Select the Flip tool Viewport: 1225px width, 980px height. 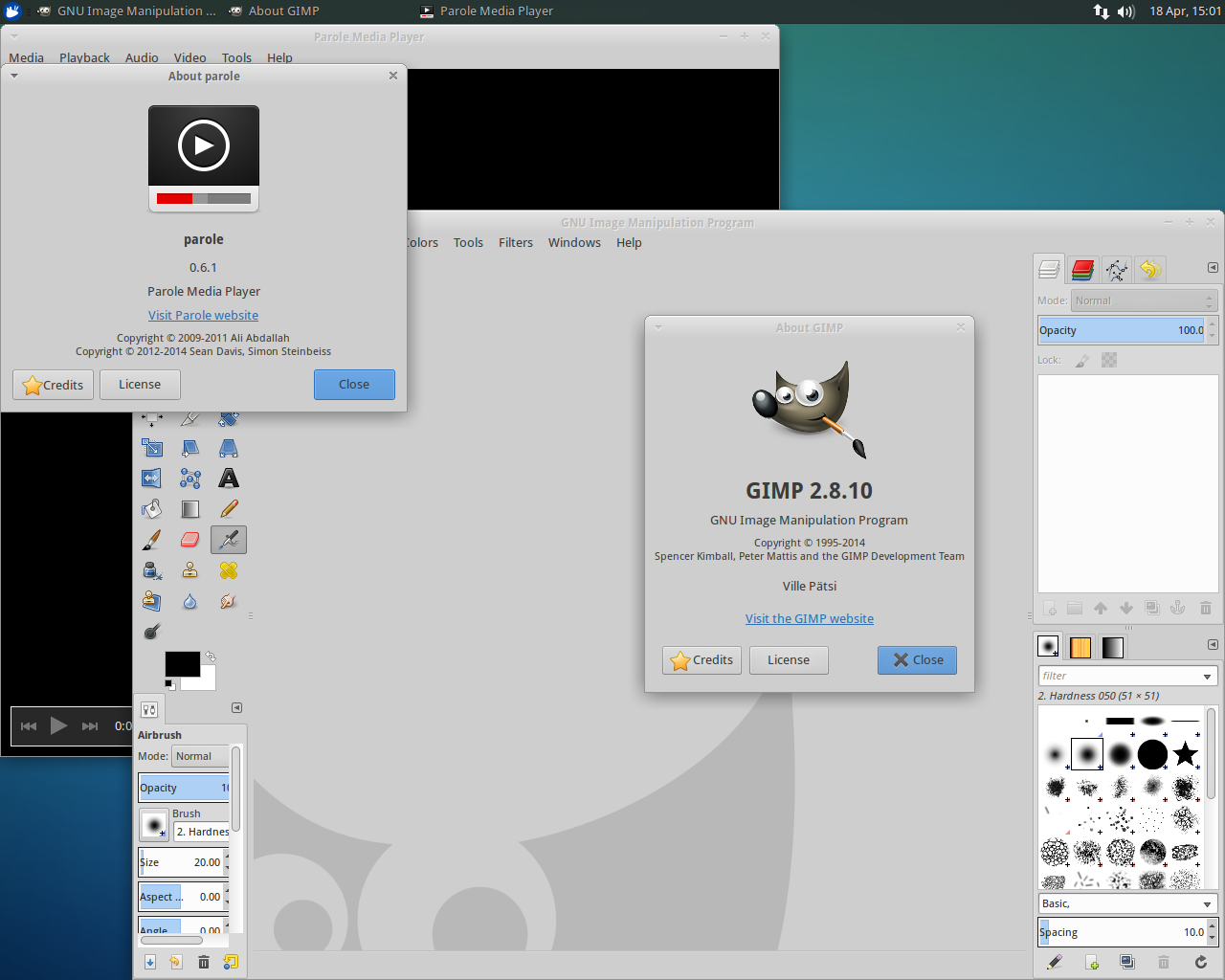coord(152,479)
